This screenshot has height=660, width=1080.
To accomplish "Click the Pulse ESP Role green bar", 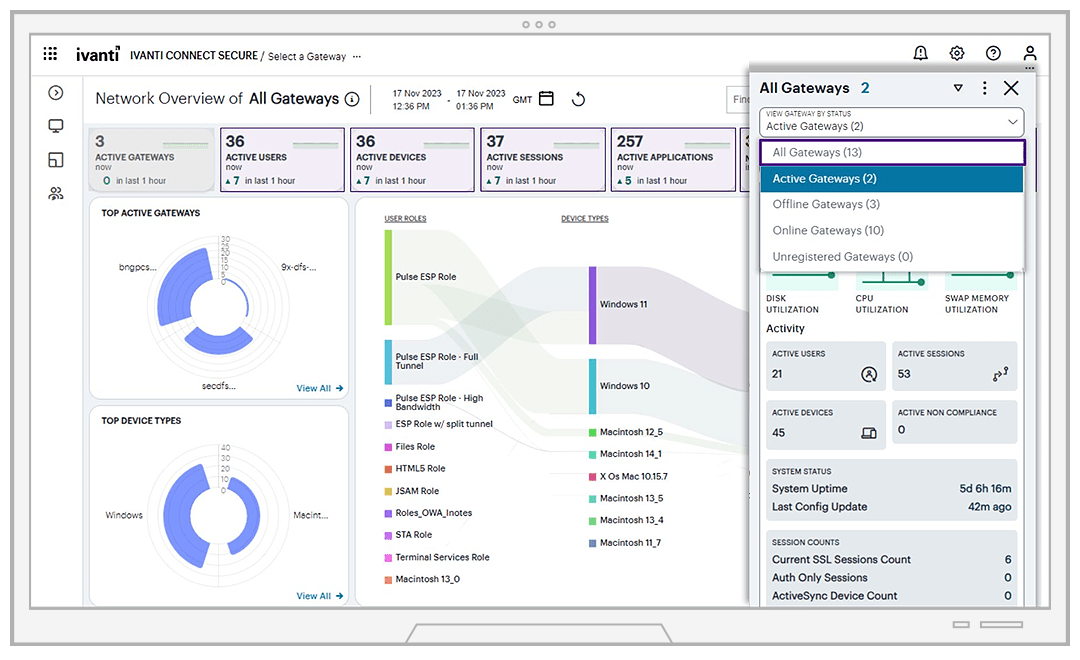I will pyautogui.click(x=388, y=278).
